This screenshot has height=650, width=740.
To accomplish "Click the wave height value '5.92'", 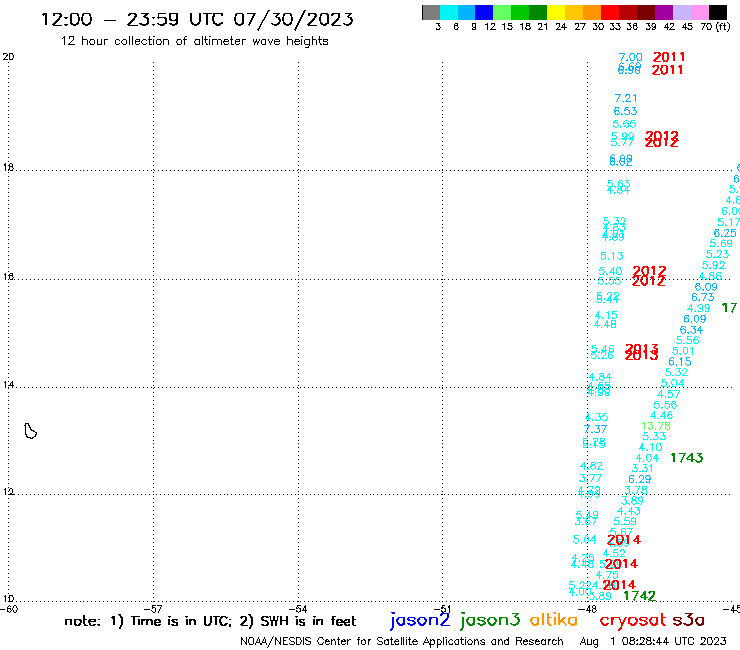I will [714, 265].
